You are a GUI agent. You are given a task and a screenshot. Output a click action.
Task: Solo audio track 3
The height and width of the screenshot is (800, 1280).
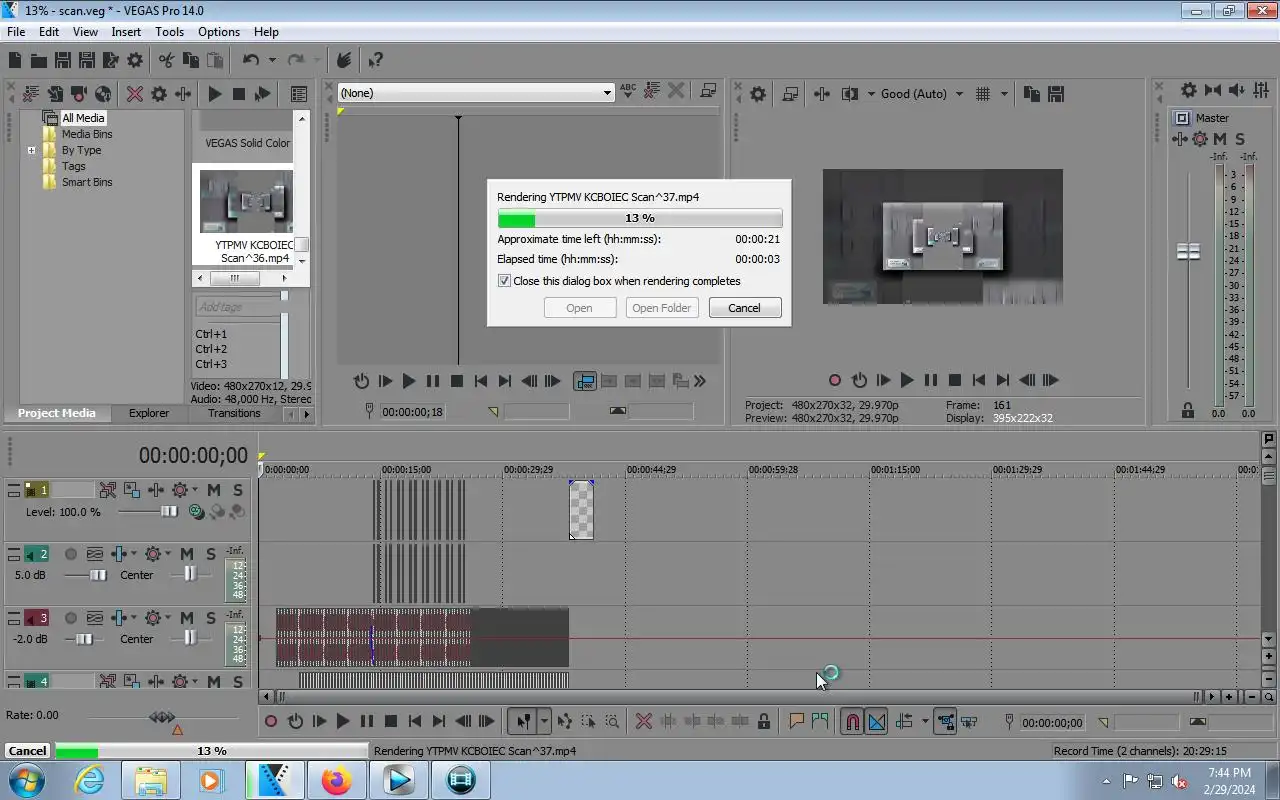pos(211,618)
